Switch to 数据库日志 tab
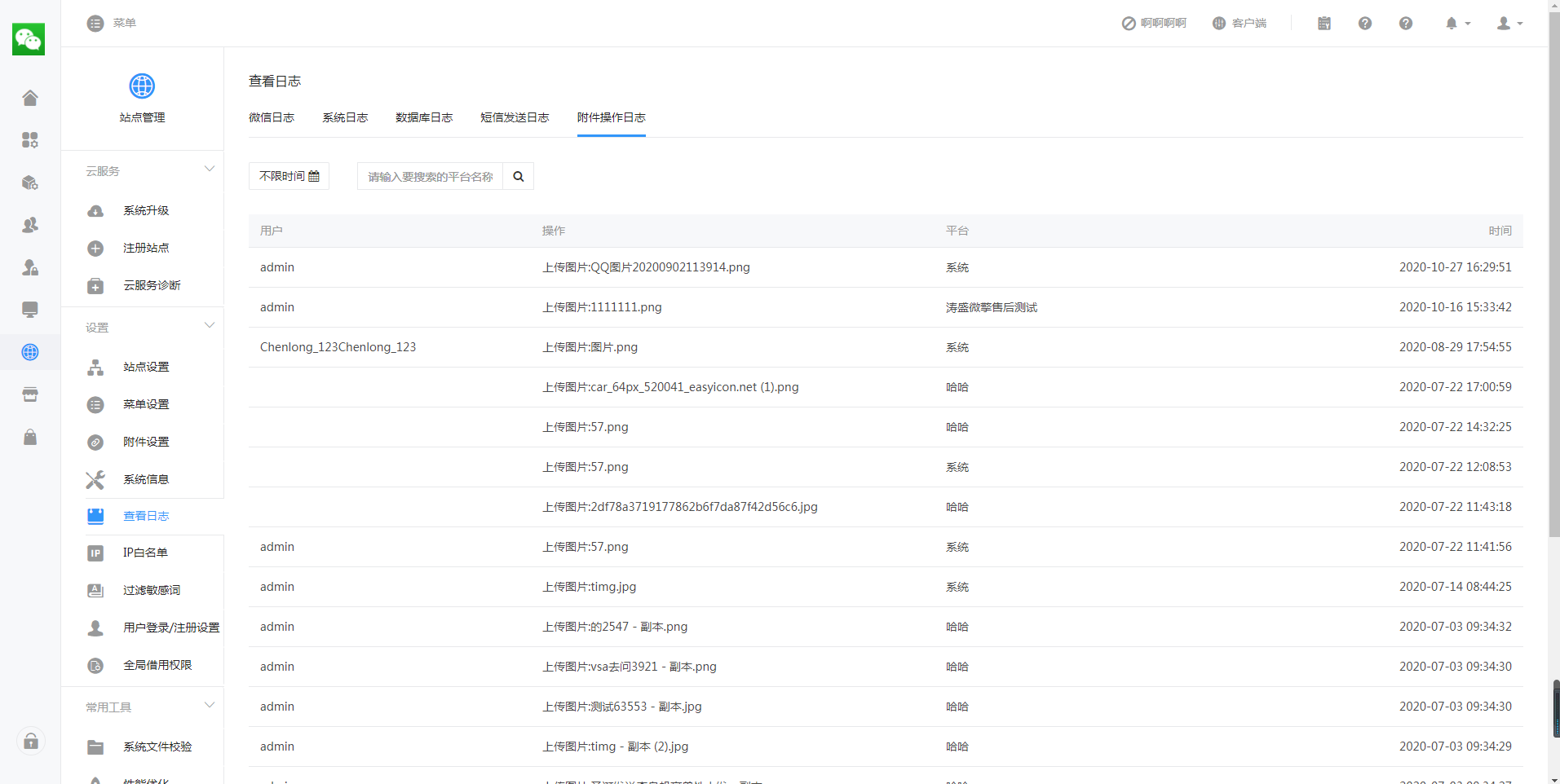Viewport: 1560px width, 784px height. (x=424, y=117)
